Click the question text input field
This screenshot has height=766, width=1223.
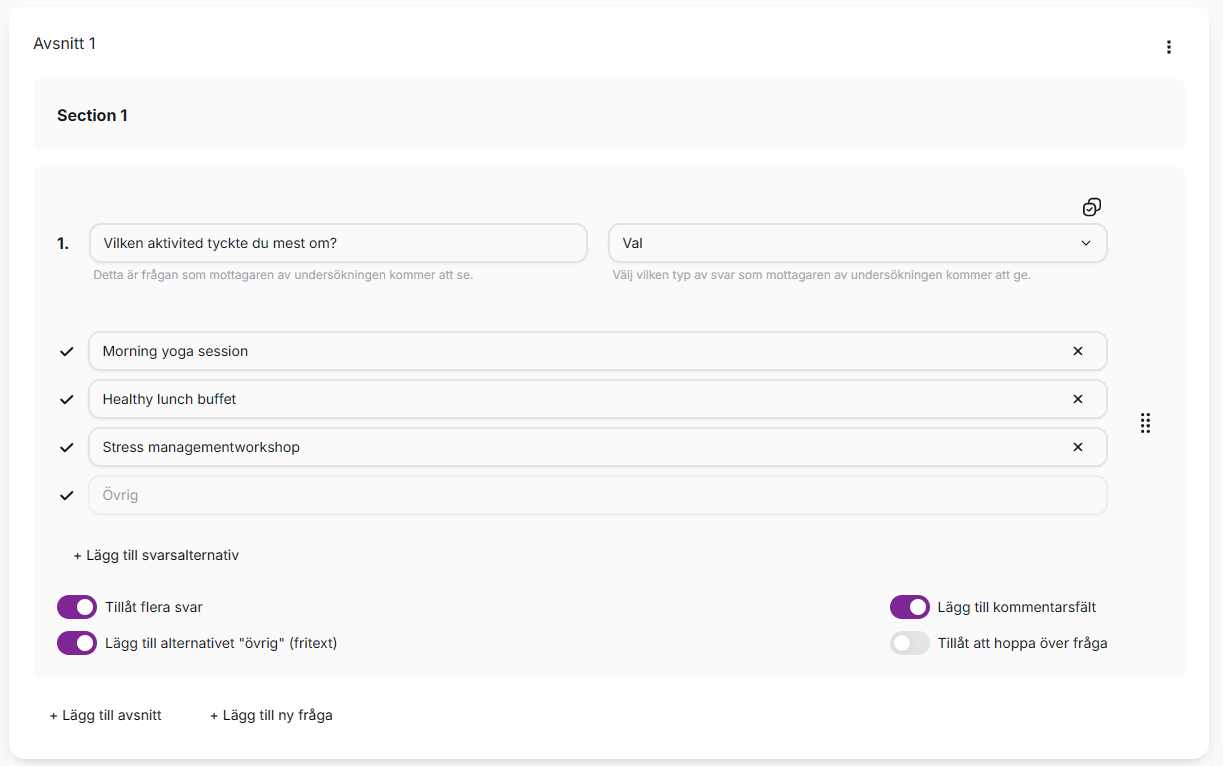338,243
